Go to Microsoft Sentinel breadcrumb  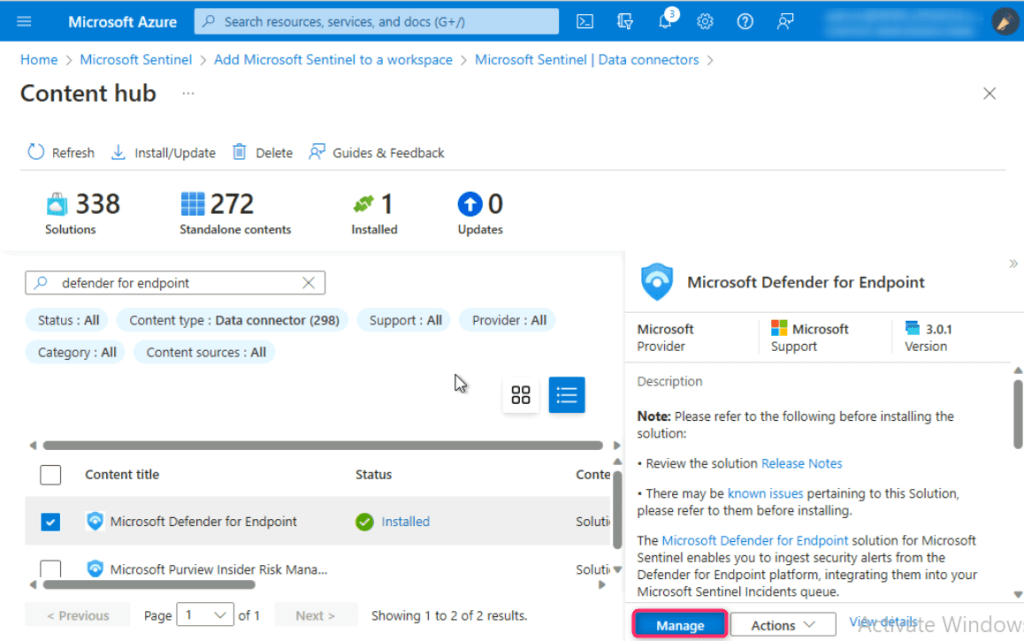click(x=136, y=60)
